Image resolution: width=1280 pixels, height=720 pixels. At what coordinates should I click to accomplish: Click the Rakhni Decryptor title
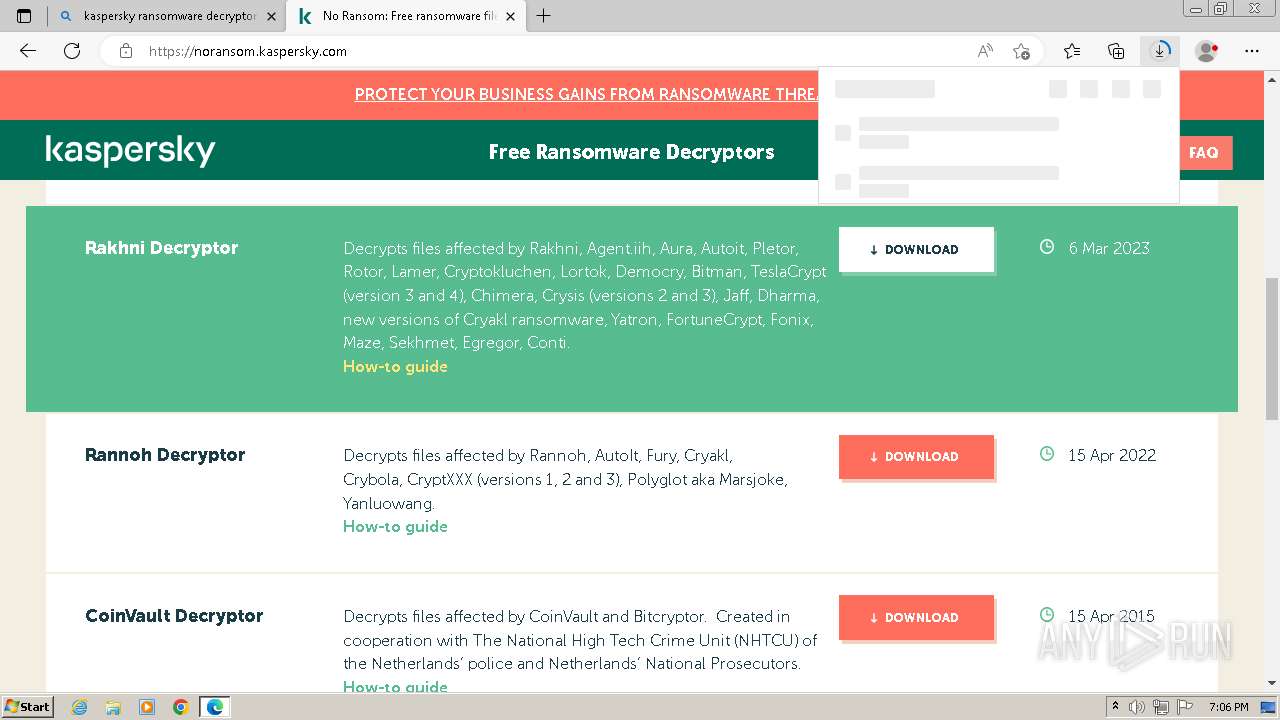[x=161, y=248]
